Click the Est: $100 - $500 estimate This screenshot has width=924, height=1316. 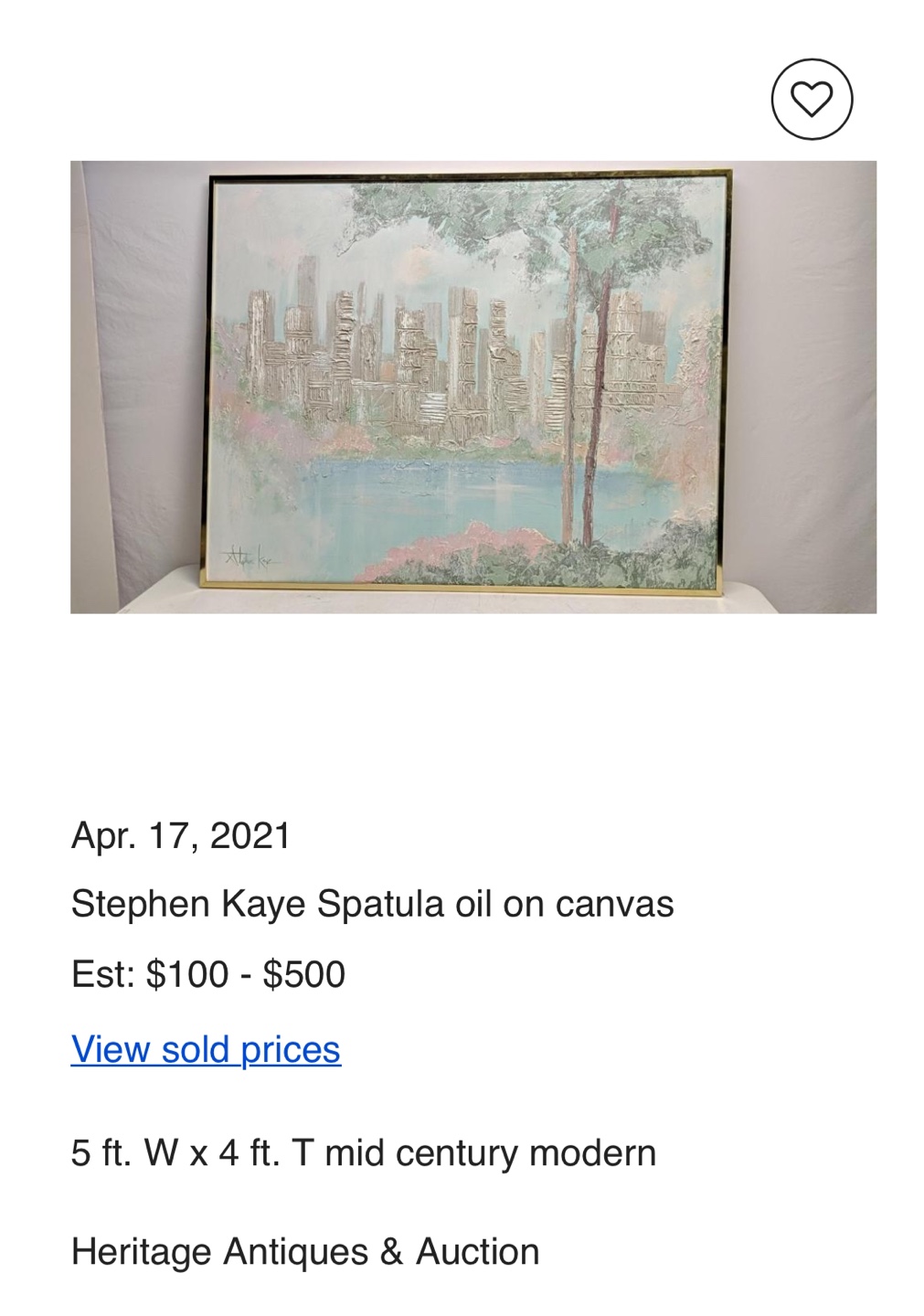tap(208, 974)
